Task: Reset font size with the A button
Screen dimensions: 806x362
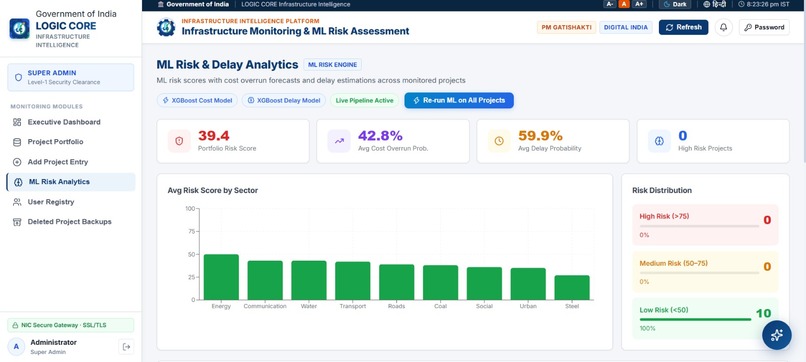Action: coord(624,4)
